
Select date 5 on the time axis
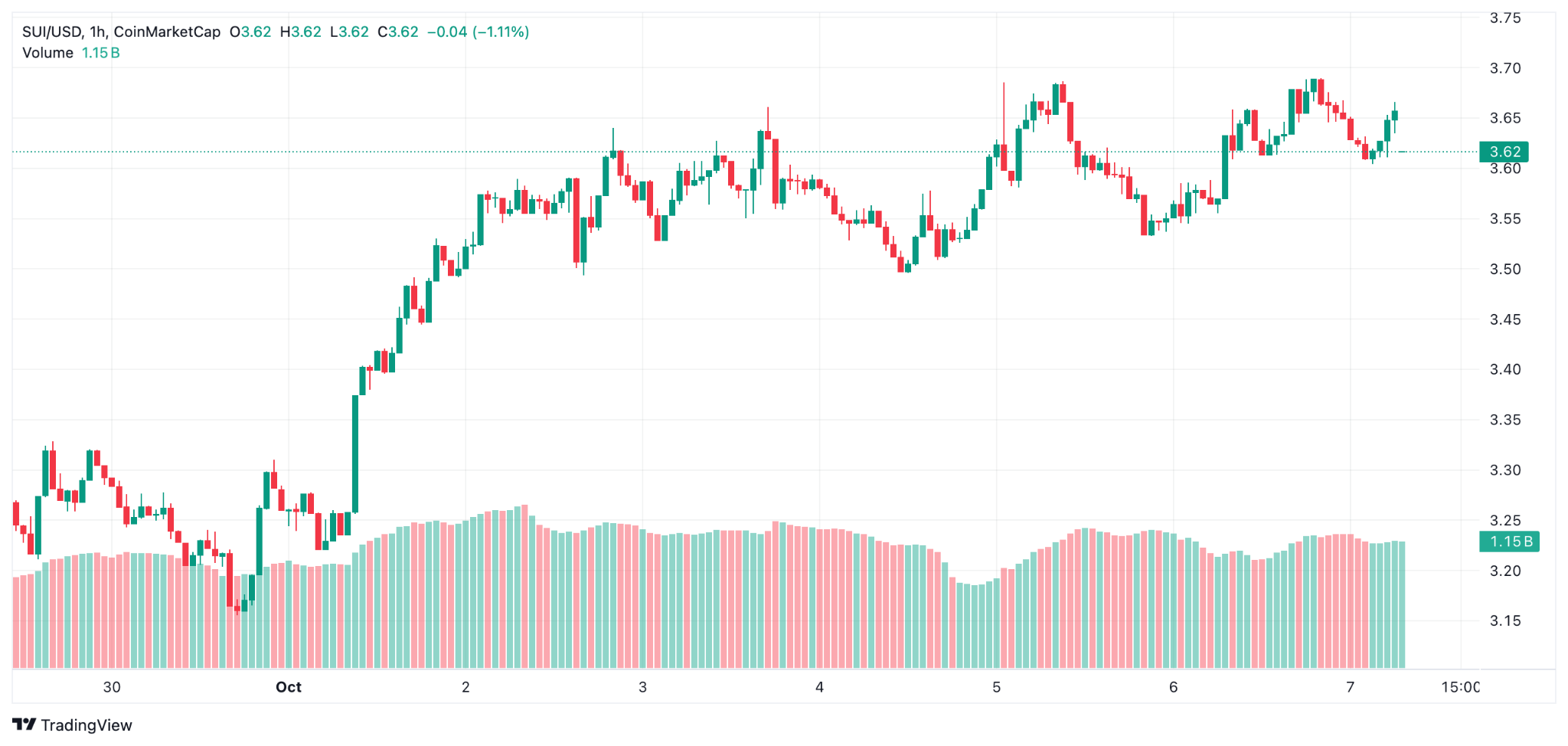coord(996,687)
